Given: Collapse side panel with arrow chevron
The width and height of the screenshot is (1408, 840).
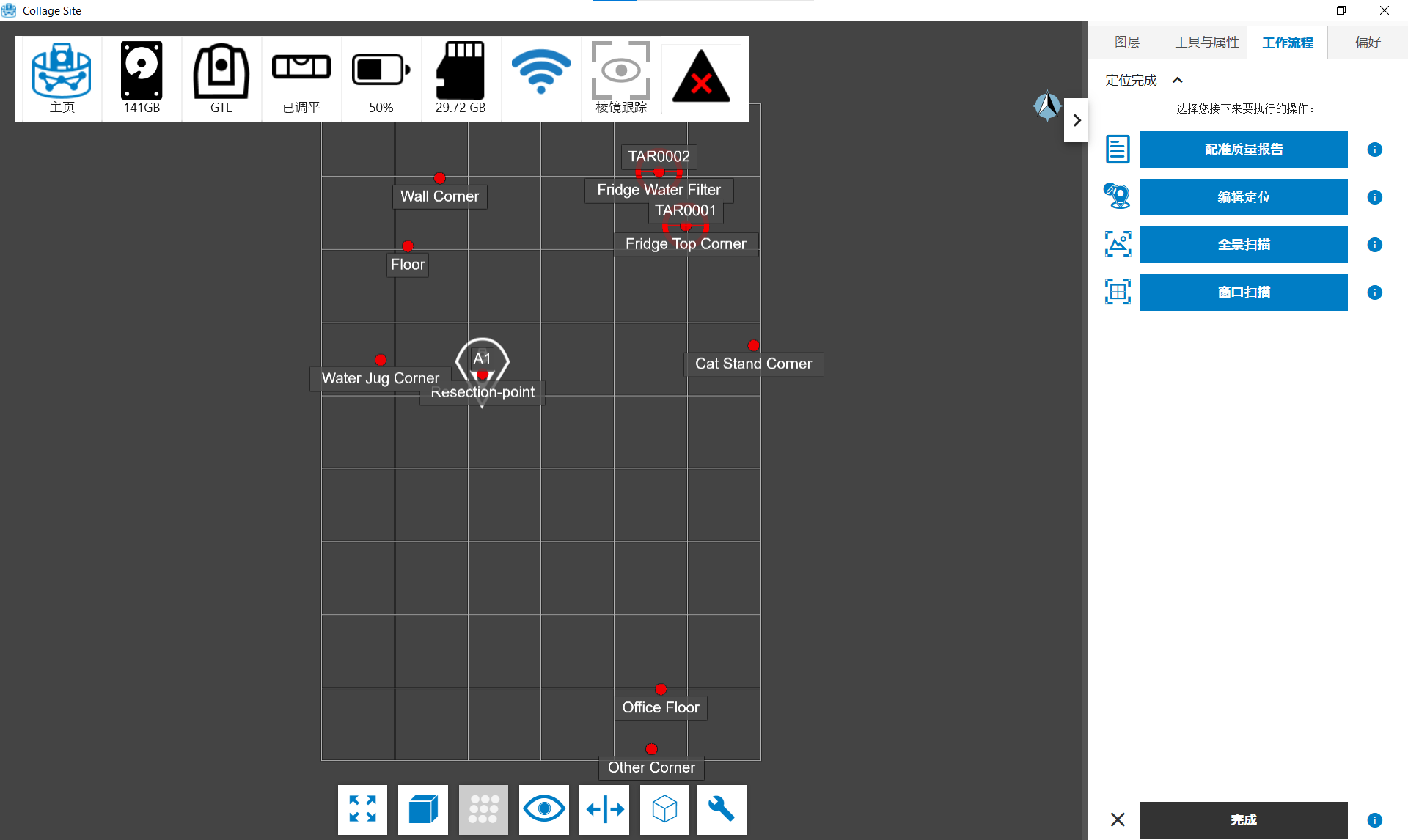Looking at the screenshot, I should pyautogui.click(x=1077, y=120).
